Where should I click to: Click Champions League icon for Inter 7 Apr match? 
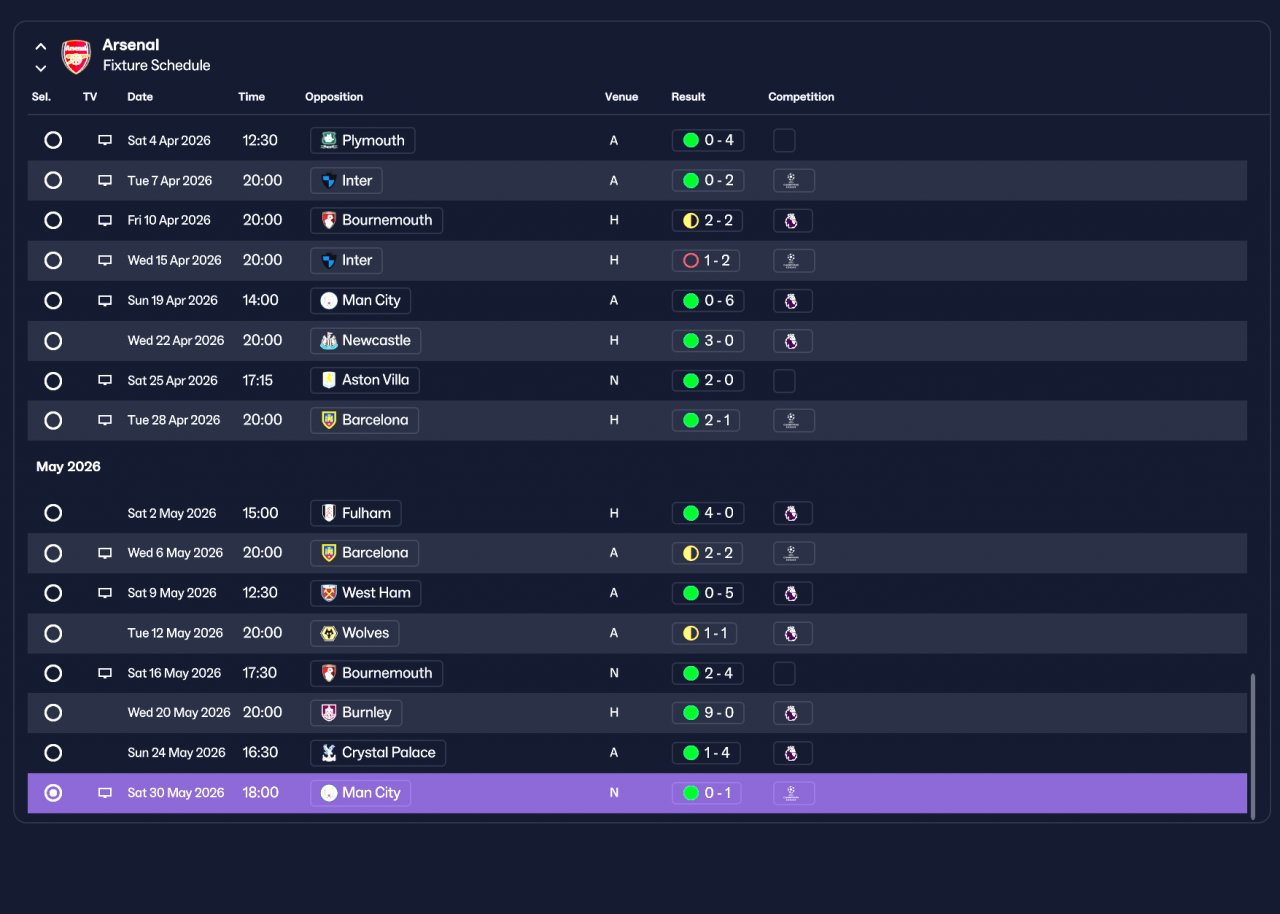pos(793,181)
